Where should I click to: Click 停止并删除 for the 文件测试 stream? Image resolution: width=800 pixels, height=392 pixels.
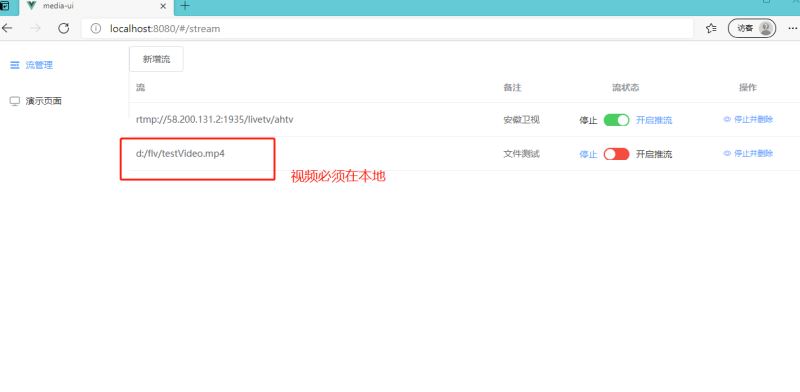pyautogui.click(x=748, y=154)
